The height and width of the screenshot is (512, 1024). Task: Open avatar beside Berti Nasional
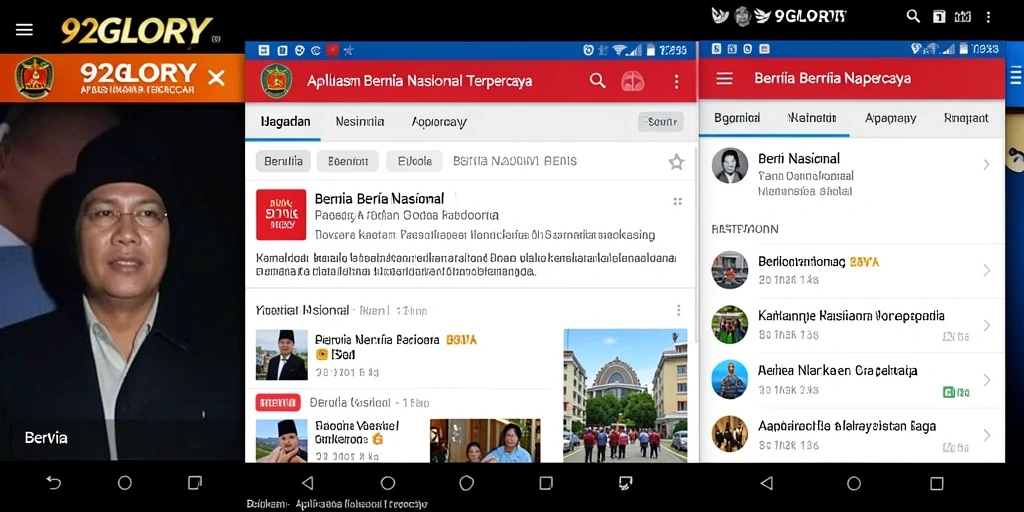pos(729,165)
